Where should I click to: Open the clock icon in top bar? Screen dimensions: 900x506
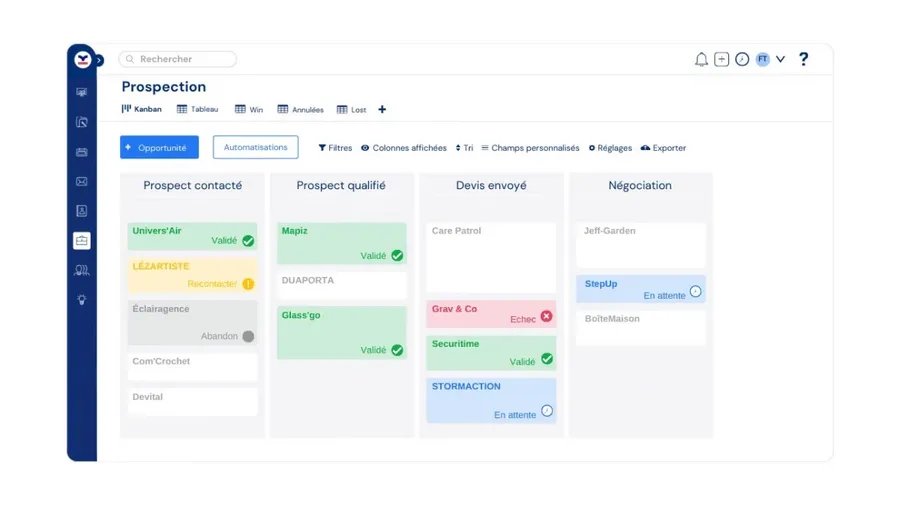(x=742, y=60)
